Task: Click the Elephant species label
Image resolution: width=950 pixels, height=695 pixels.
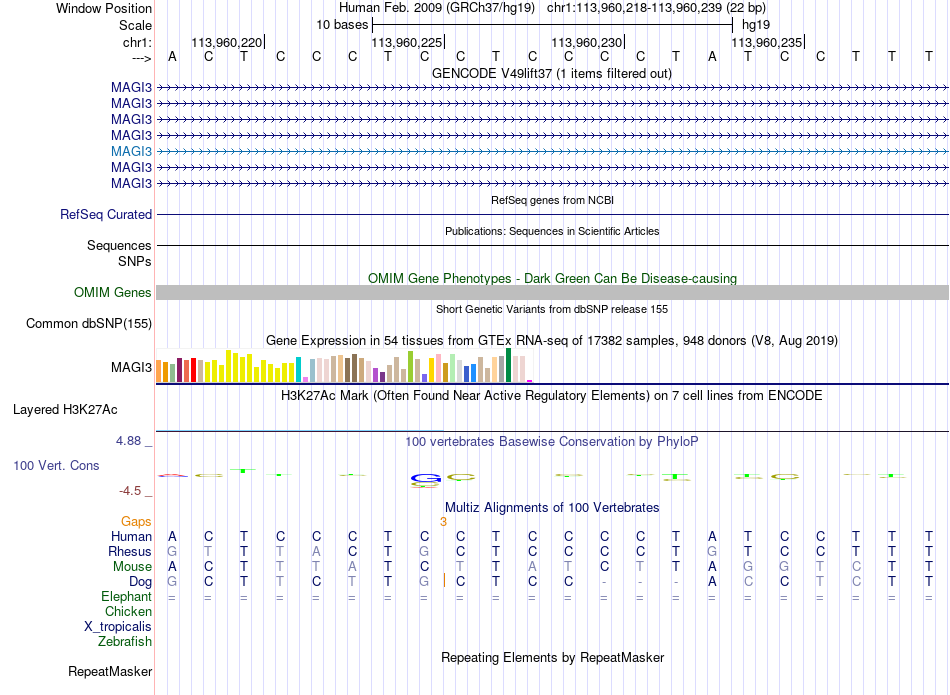Action: [126, 596]
